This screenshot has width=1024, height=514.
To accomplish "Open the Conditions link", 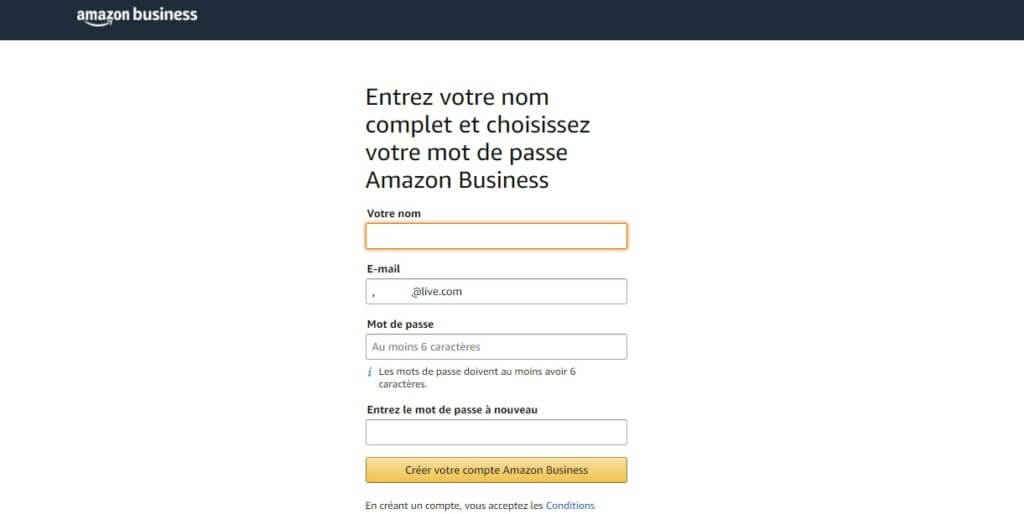I will [570, 505].
